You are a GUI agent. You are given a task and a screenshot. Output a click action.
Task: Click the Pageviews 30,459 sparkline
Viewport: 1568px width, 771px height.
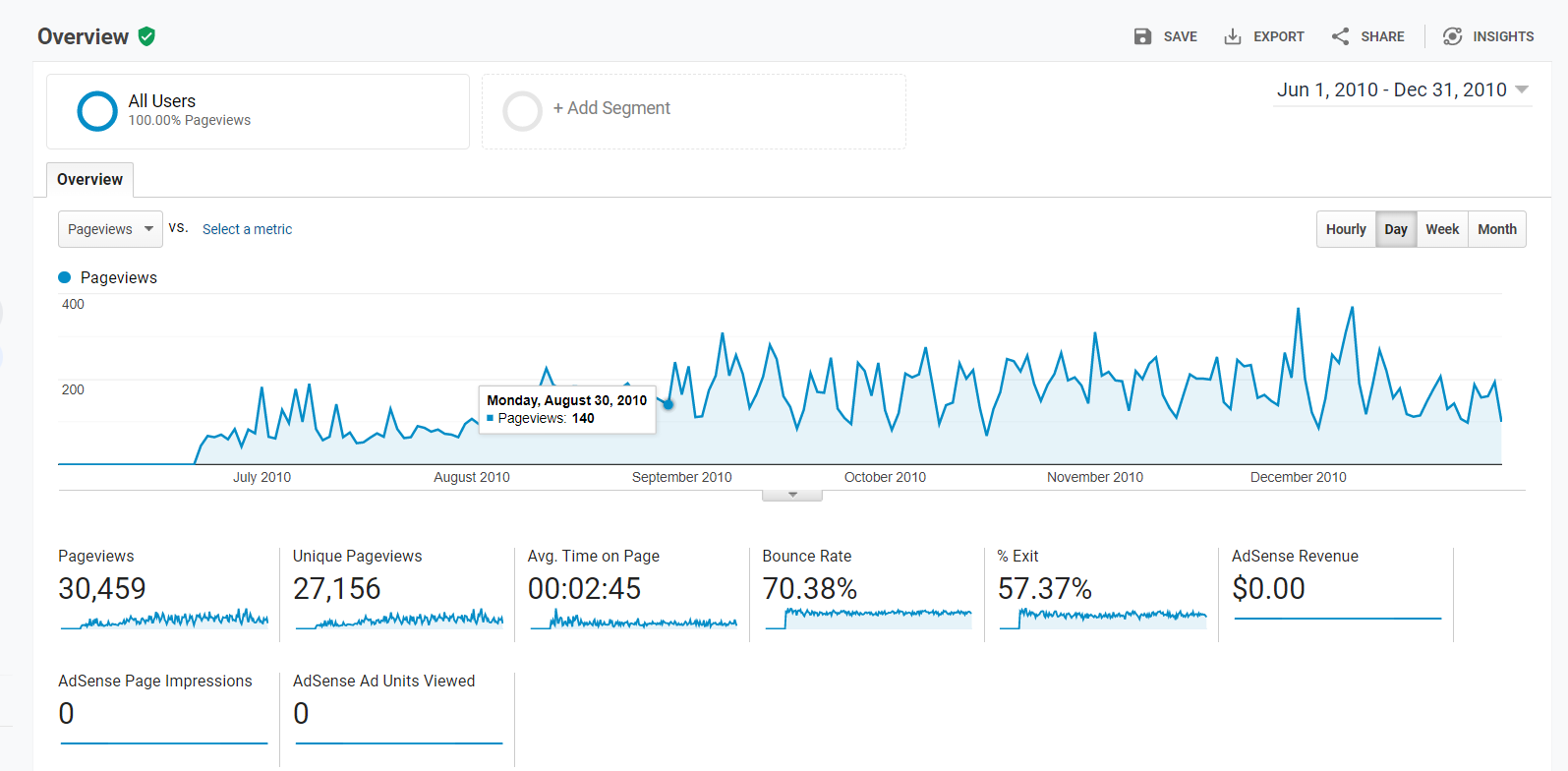coord(164,619)
